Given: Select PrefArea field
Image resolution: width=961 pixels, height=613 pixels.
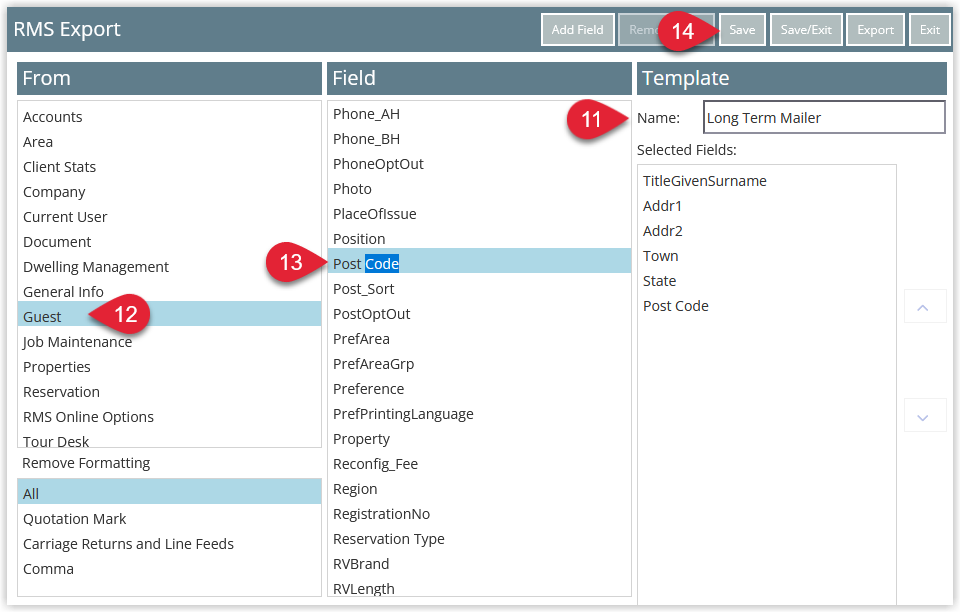Looking at the screenshot, I should [479, 339].
